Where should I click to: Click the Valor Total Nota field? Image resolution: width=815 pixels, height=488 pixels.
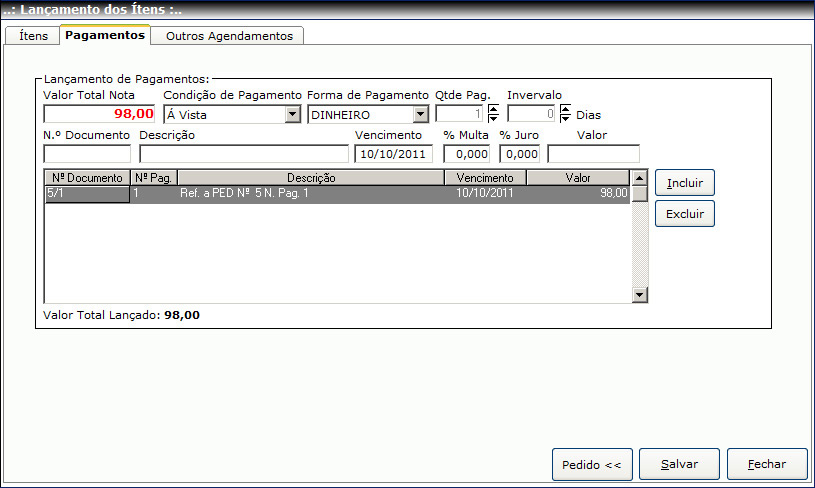(x=99, y=114)
